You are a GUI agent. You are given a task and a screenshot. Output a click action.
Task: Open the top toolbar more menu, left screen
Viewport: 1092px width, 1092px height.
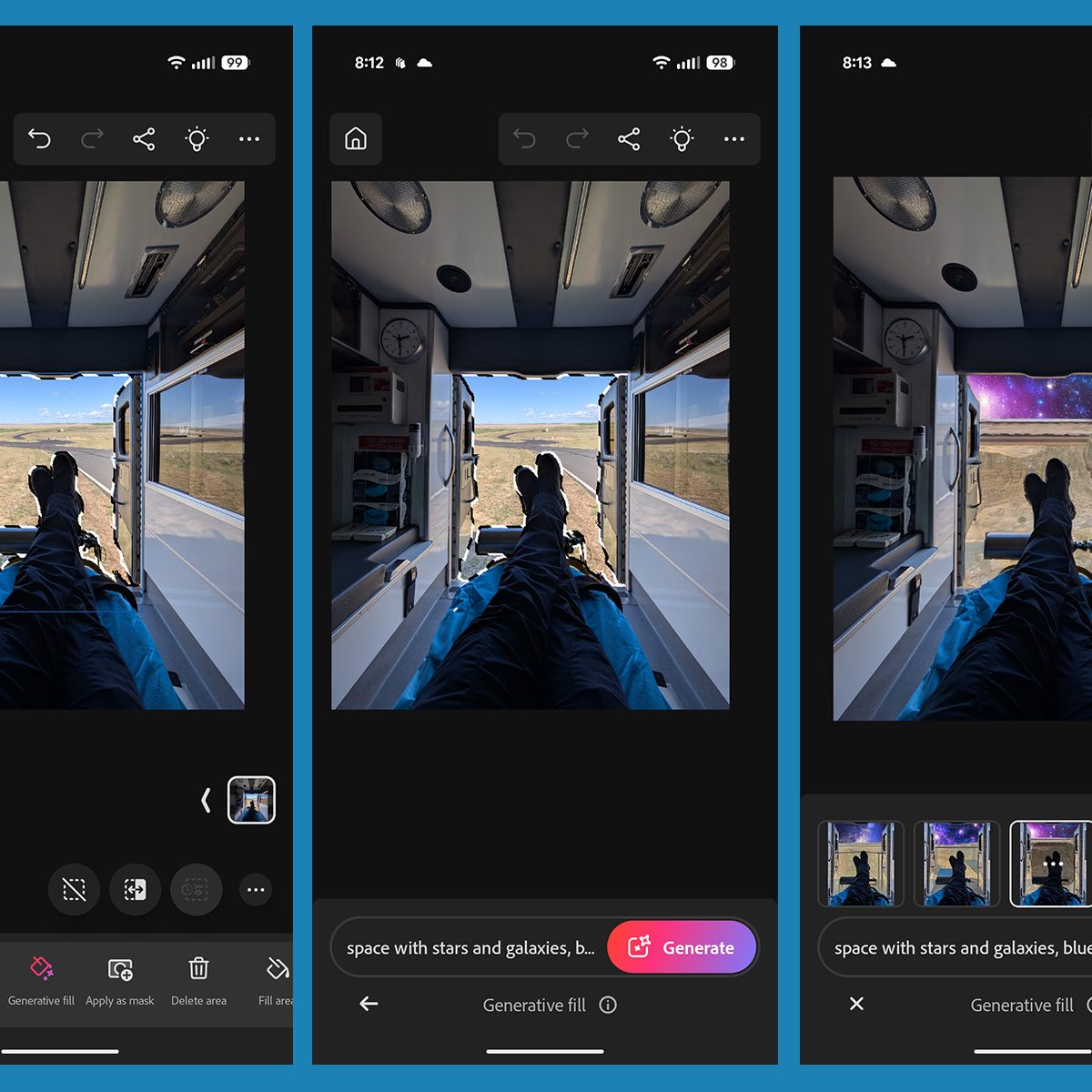pos(249,138)
